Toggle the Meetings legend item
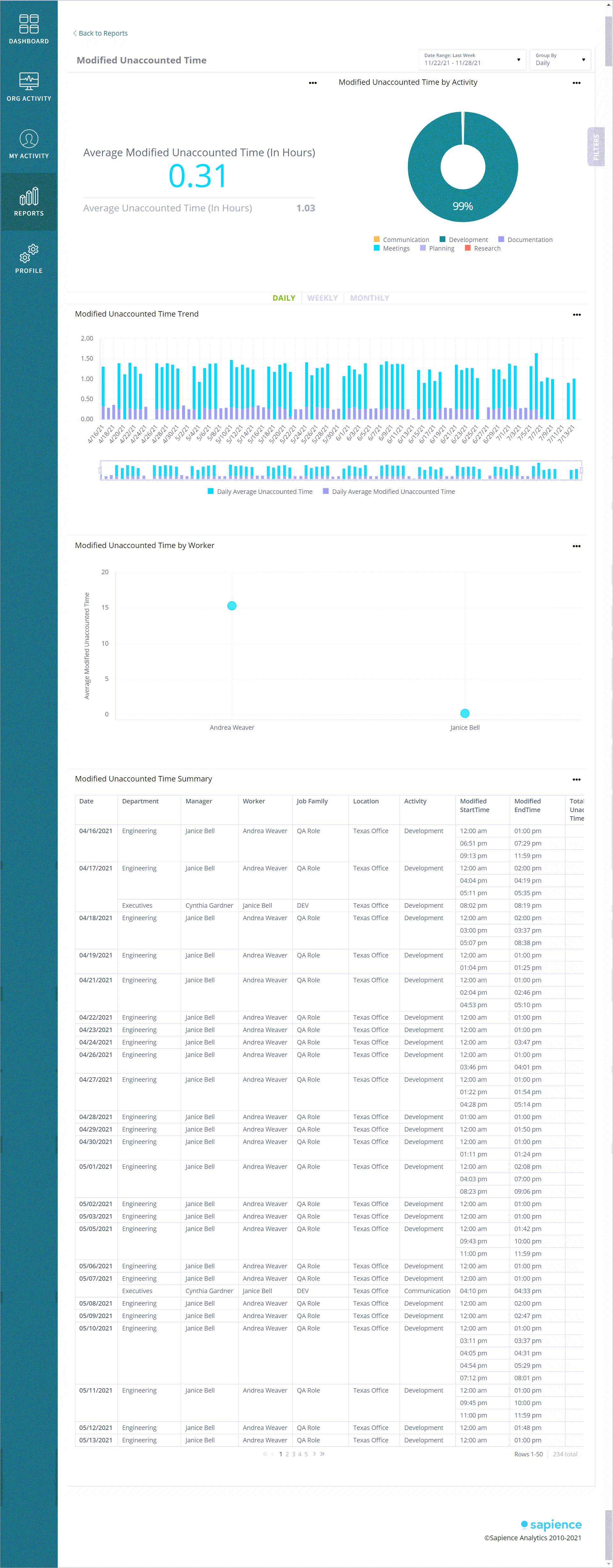Image resolution: width=613 pixels, height=1568 pixels. click(x=391, y=248)
